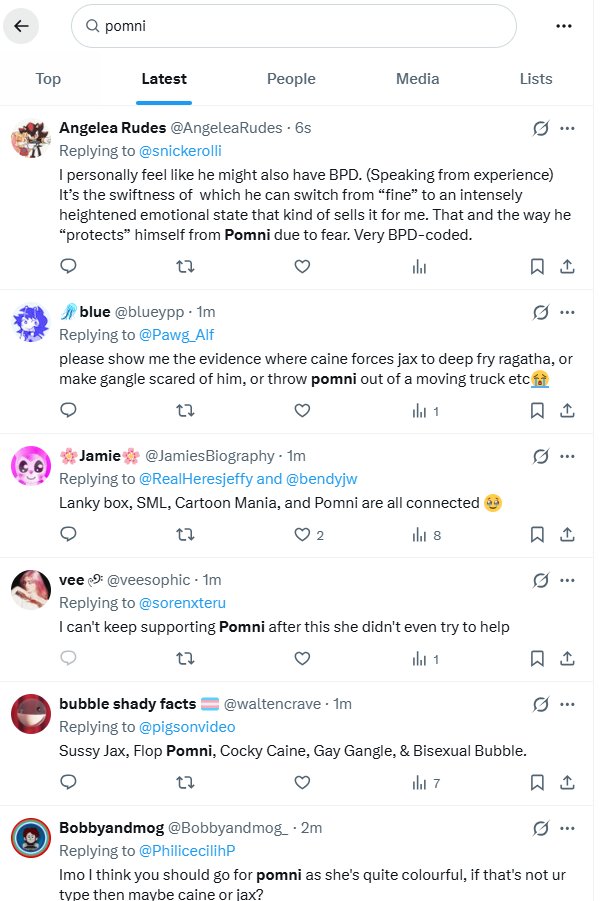
Task: Repost blue's tweet about caine
Action: pos(185,410)
